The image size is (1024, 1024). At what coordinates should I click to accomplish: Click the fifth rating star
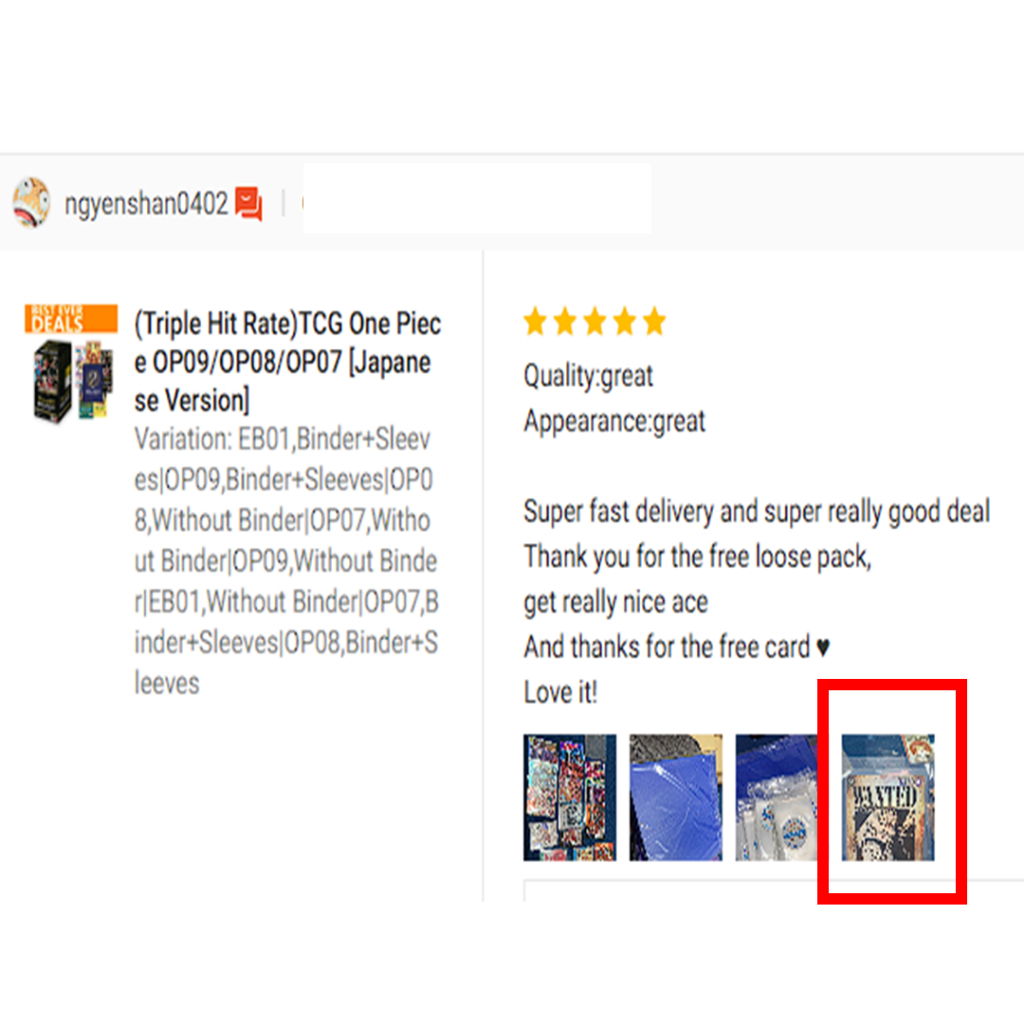(654, 322)
